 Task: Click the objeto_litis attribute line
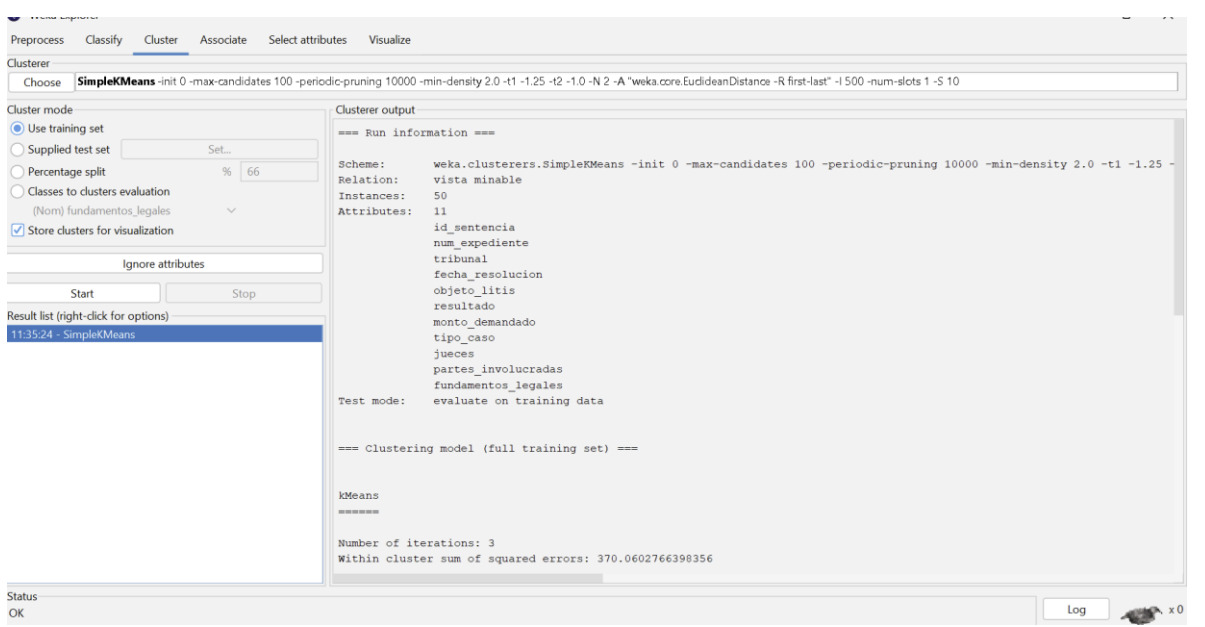click(x=474, y=290)
